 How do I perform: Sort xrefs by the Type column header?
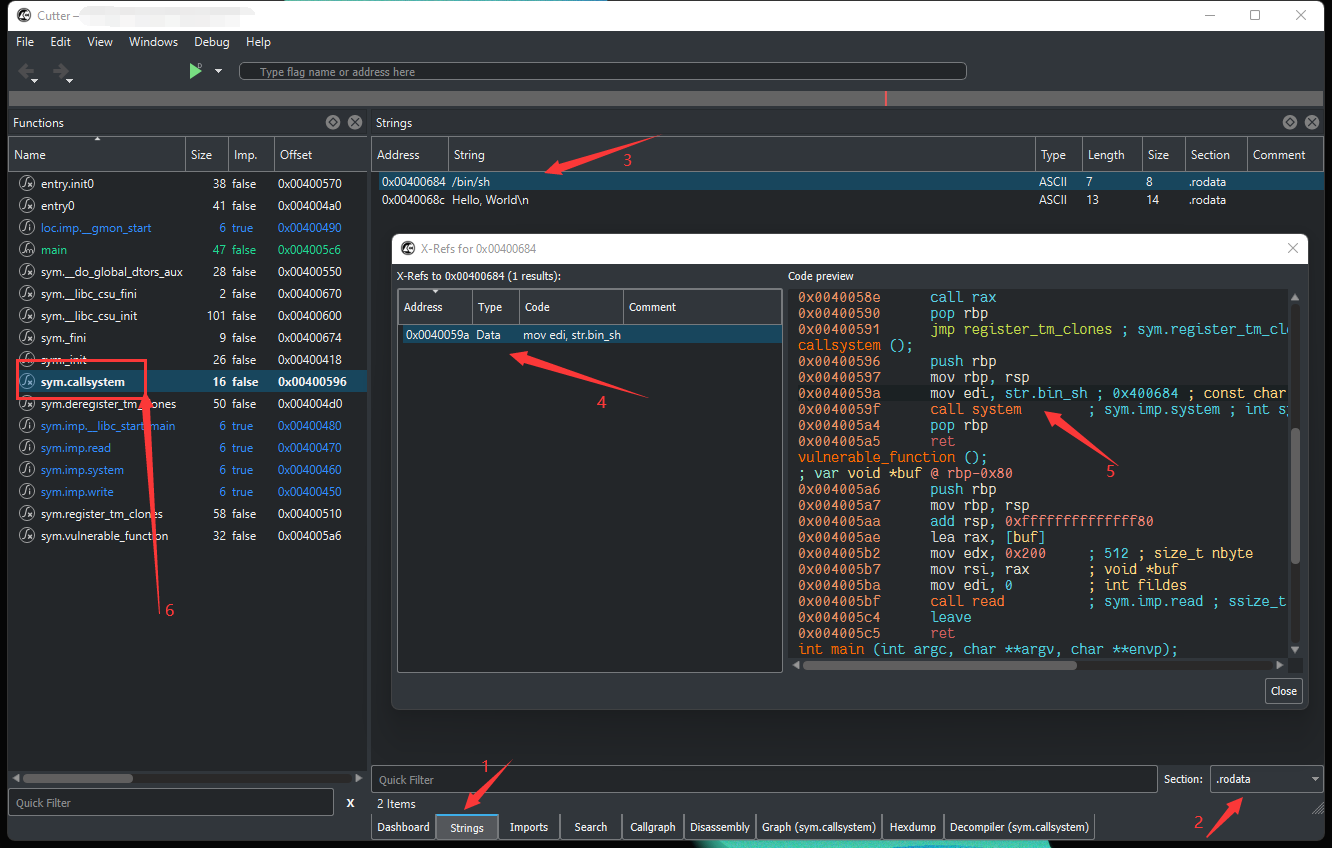point(496,307)
